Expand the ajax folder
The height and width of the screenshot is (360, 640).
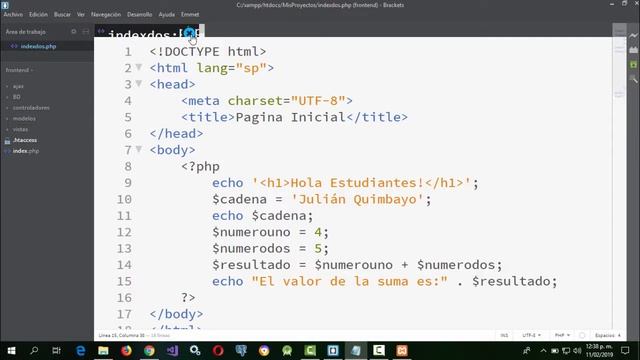[x=18, y=86]
